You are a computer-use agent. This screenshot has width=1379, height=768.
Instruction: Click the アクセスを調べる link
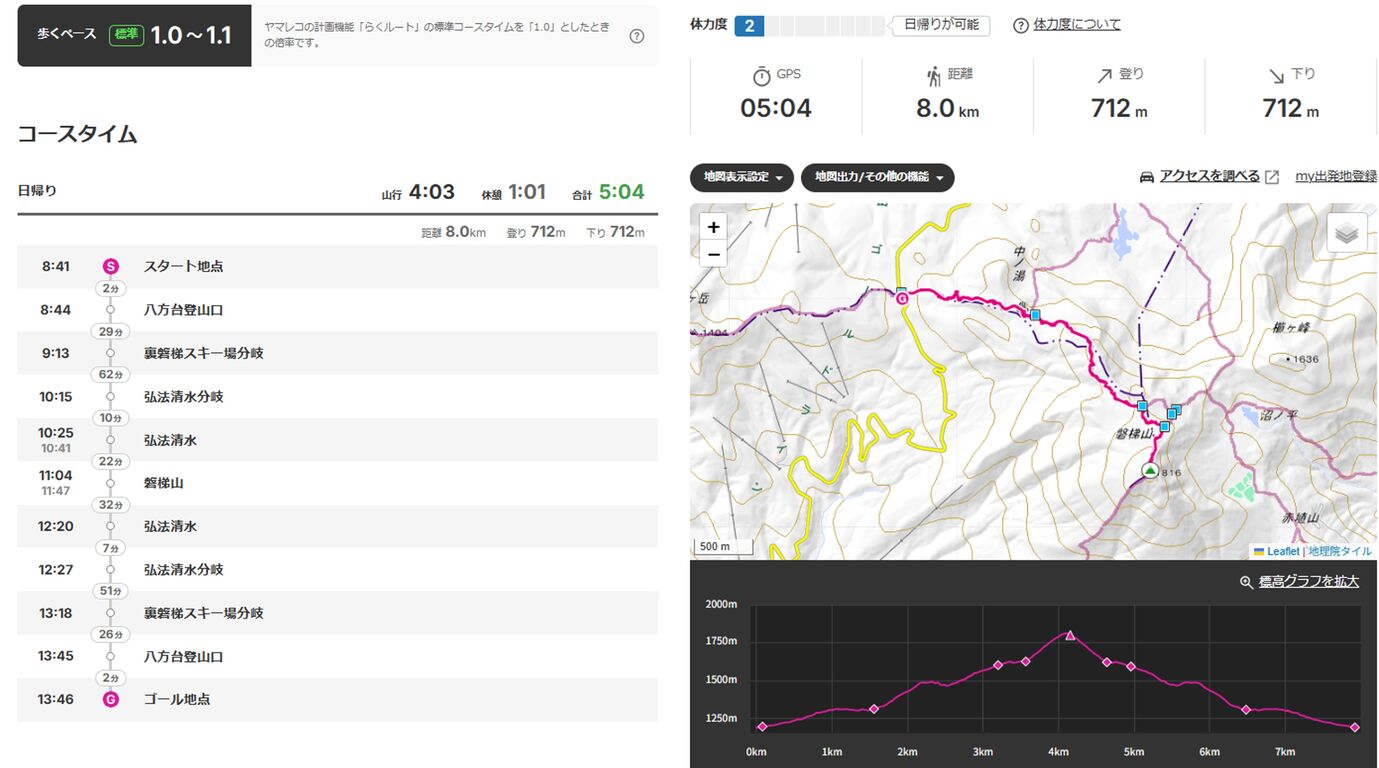click(1209, 177)
